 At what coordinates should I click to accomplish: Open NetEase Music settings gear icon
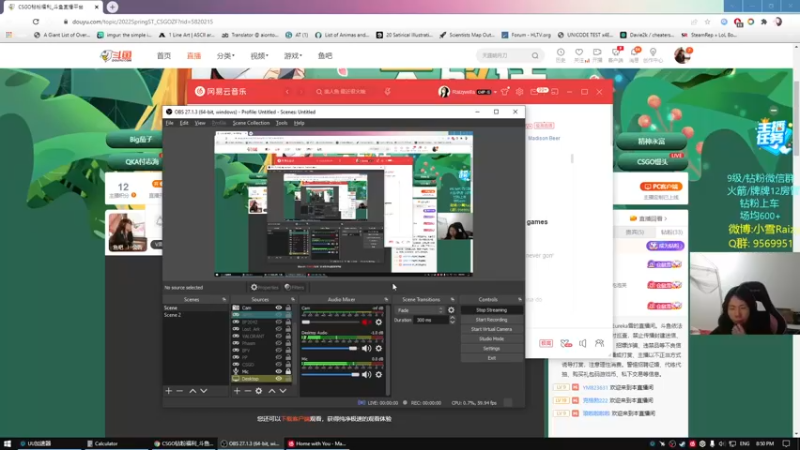pyautogui.click(x=519, y=92)
